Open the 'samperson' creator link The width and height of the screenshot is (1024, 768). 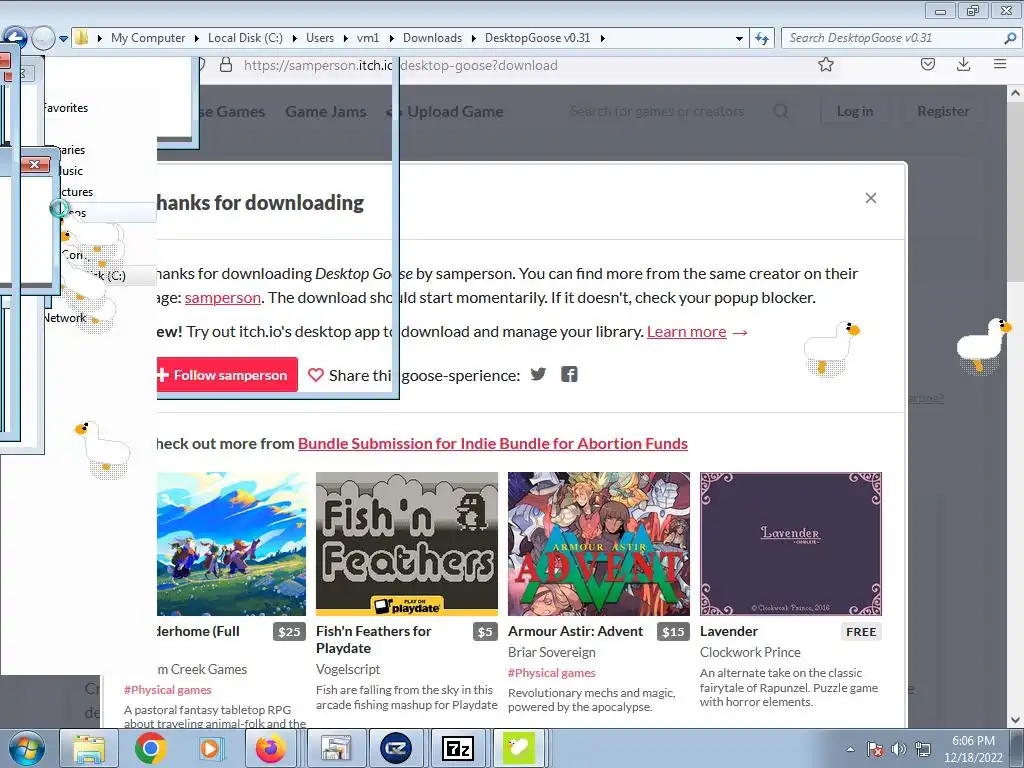(x=223, y=298)
